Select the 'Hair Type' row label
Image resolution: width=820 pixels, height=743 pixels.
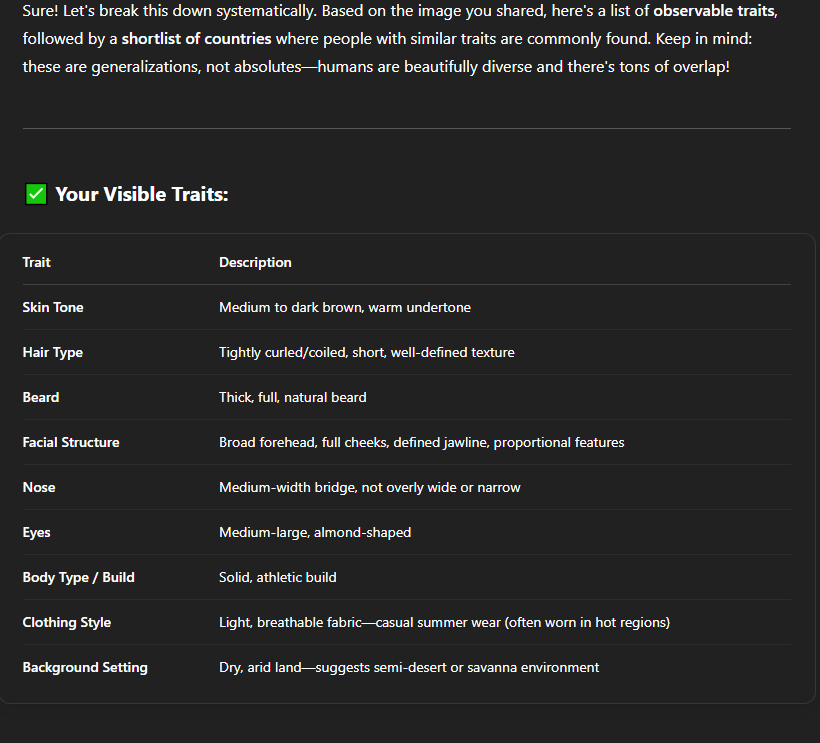[x=52, y=352]
